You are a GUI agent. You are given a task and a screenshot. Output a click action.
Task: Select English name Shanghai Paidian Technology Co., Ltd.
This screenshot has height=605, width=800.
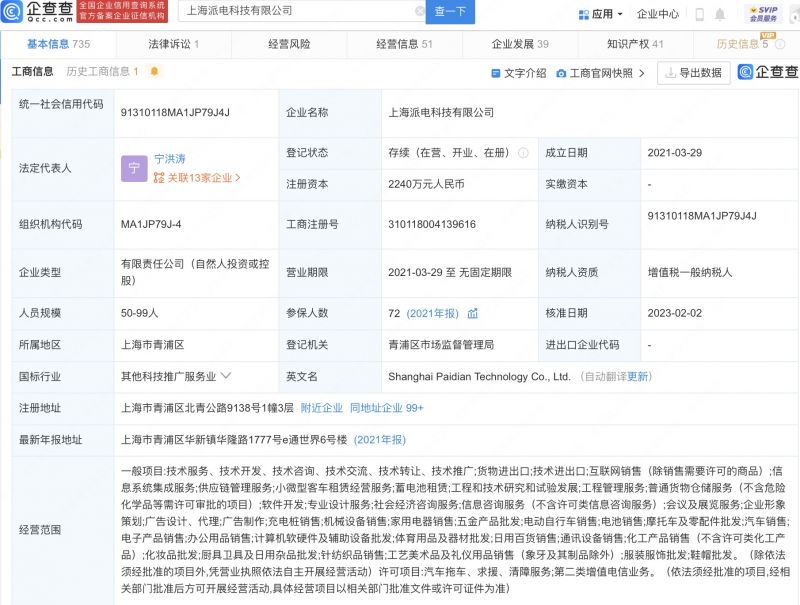[479, 376]
